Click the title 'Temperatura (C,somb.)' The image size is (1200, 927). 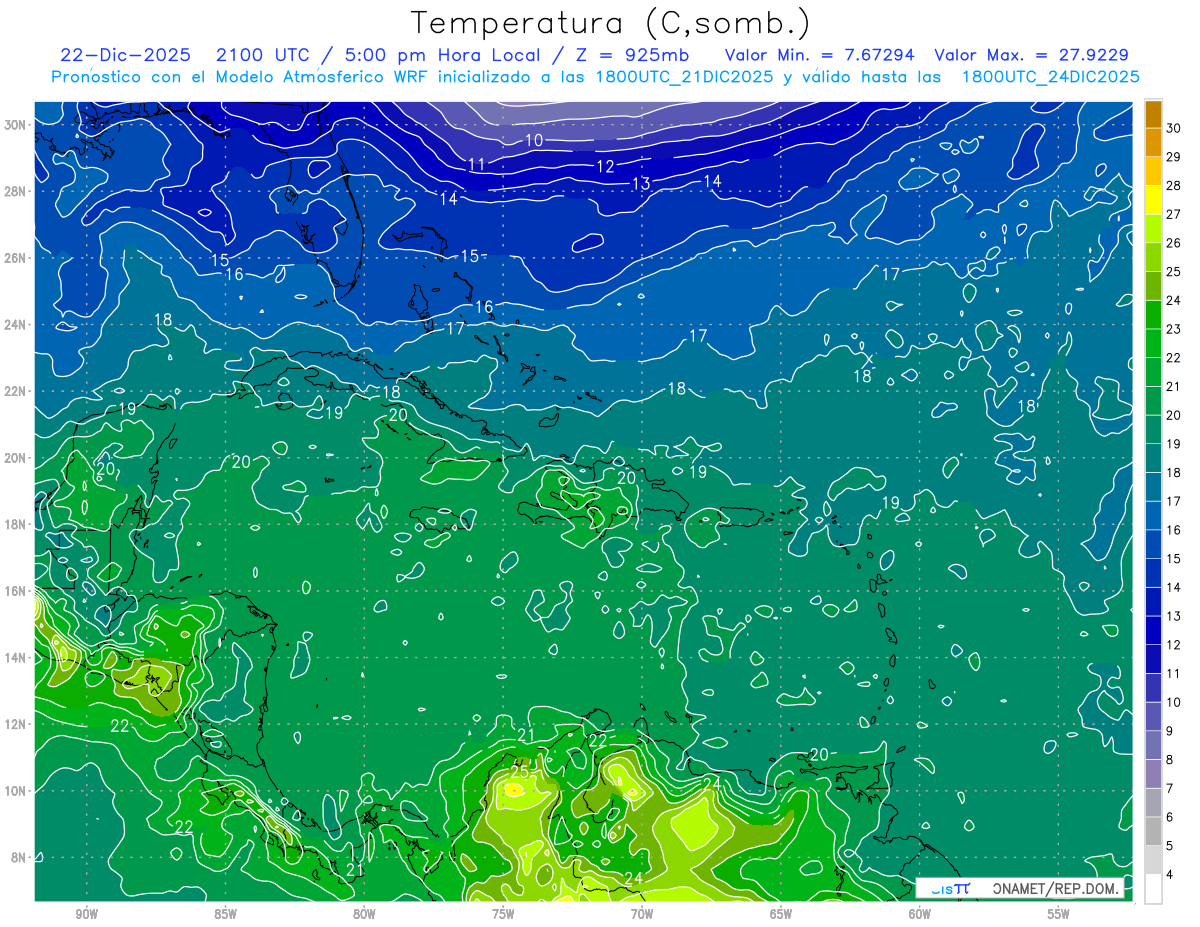pos(610,23)
